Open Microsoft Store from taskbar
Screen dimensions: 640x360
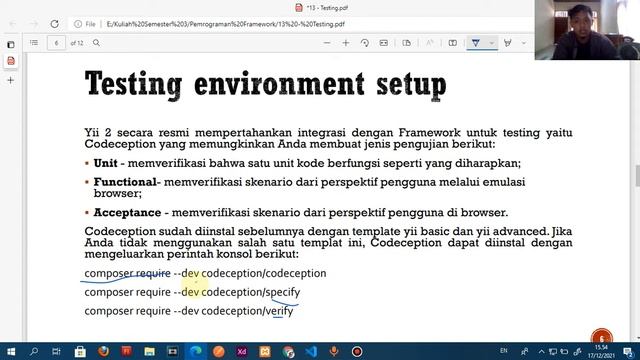[80, 351]
